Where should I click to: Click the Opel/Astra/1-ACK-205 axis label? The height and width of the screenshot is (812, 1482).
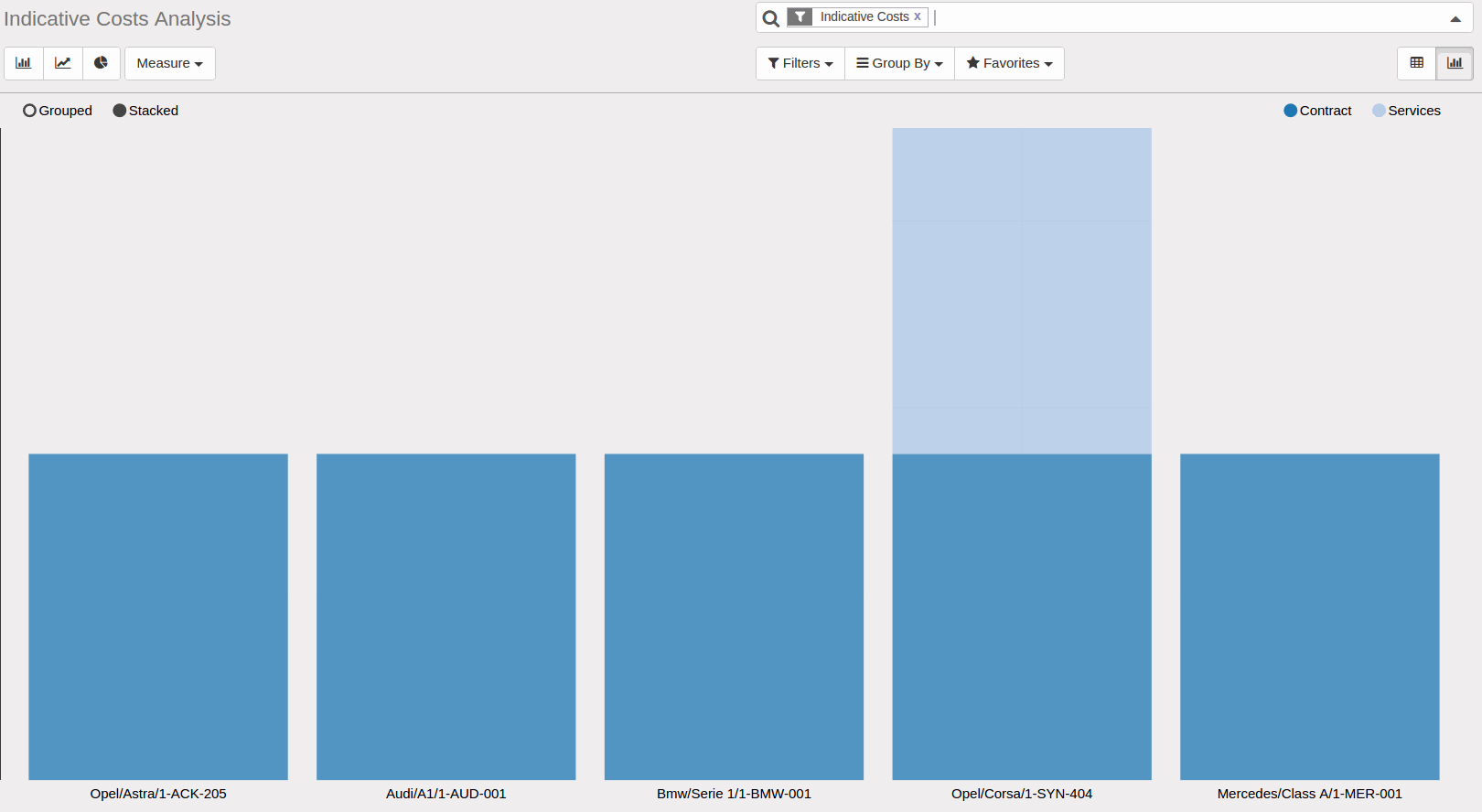pyautogui.click(x=158, y=794)
